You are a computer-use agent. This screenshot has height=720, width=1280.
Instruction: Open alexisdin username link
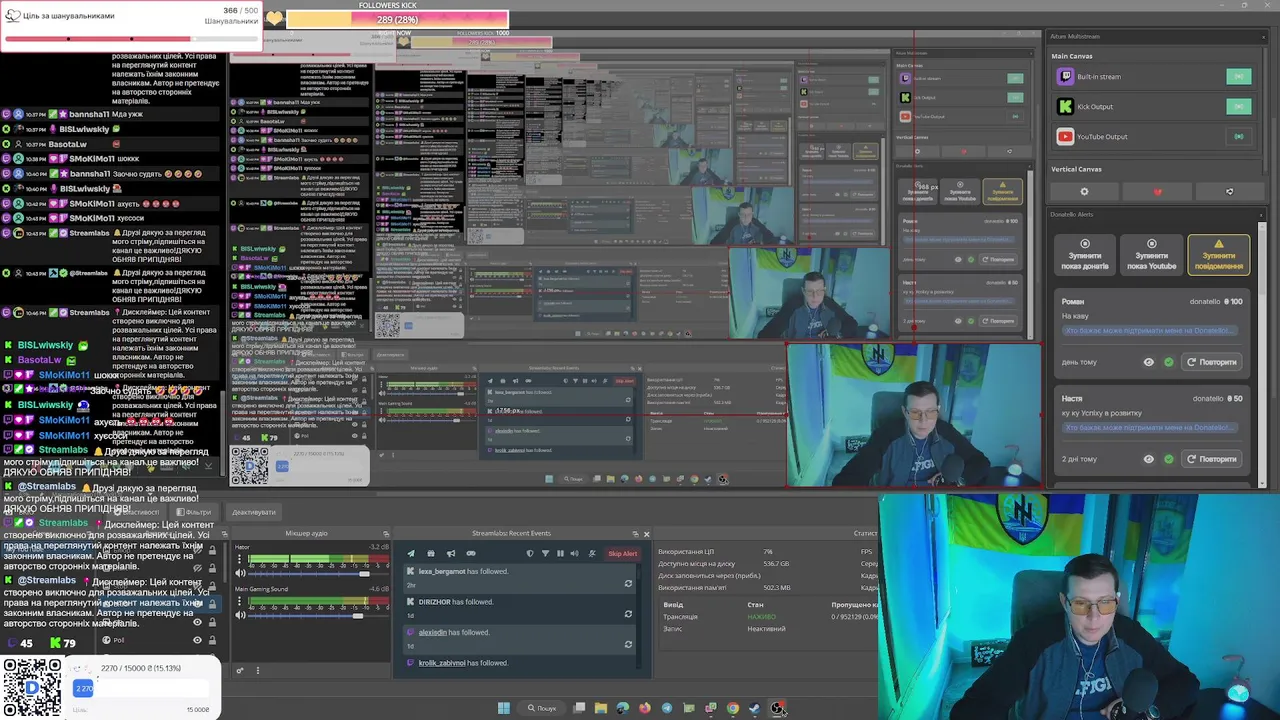click(433, 632)
